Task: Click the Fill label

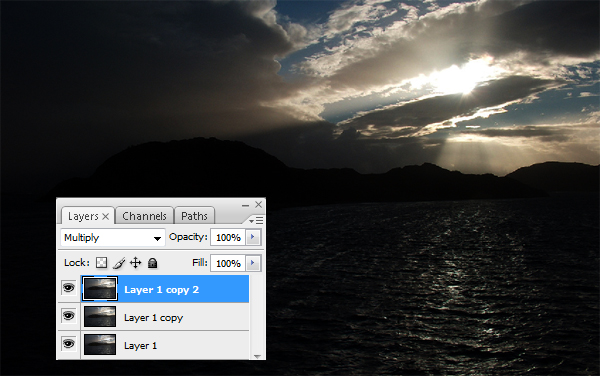Action: (x=200, y=263)
